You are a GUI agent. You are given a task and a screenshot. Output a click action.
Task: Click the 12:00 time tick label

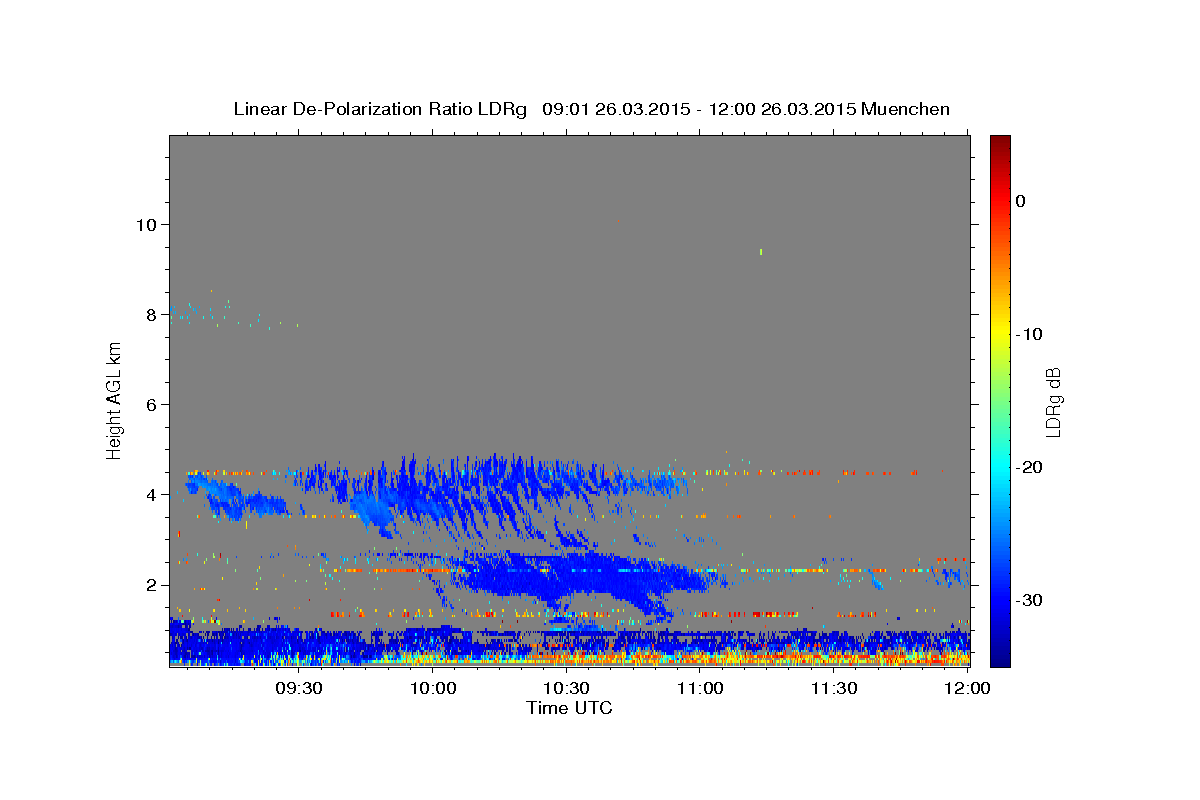click(967, 688)
